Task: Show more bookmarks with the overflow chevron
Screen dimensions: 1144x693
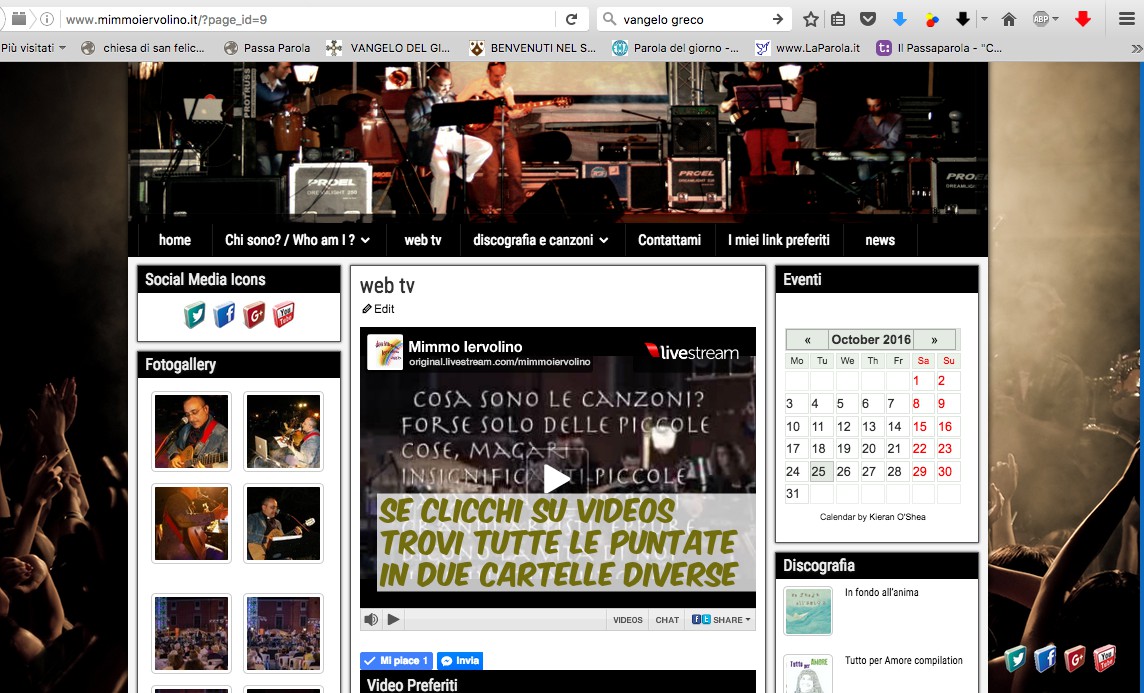Action: [1136, 48]
